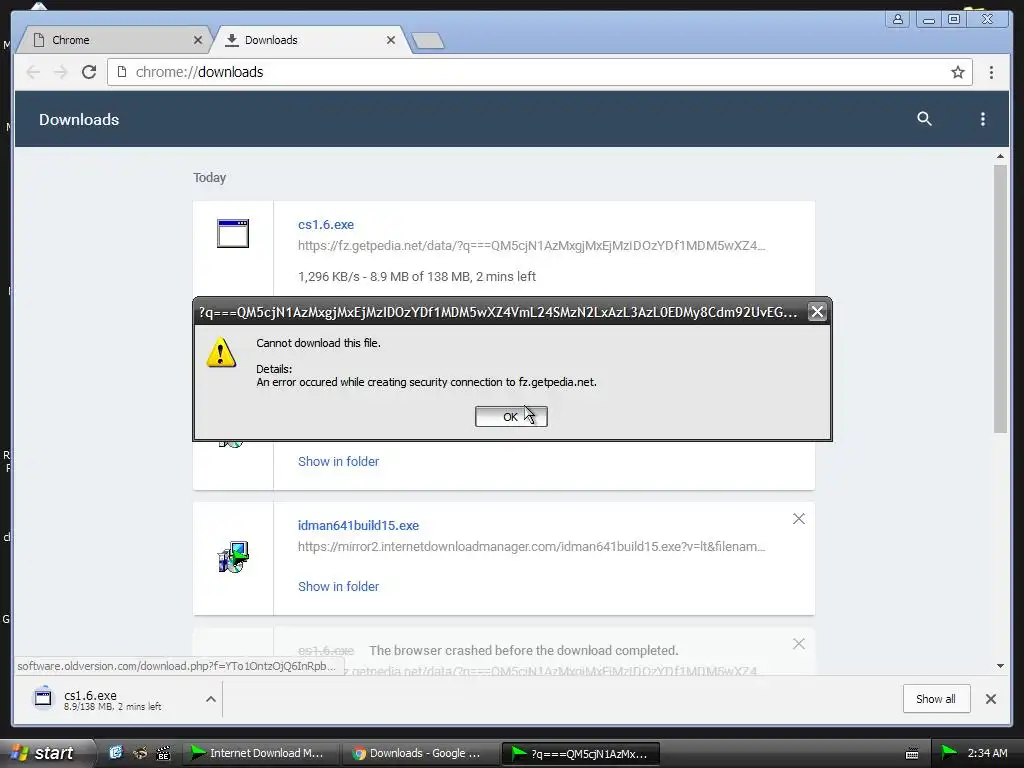
Task: Click the download speed and progress status text
Action: 417,276
